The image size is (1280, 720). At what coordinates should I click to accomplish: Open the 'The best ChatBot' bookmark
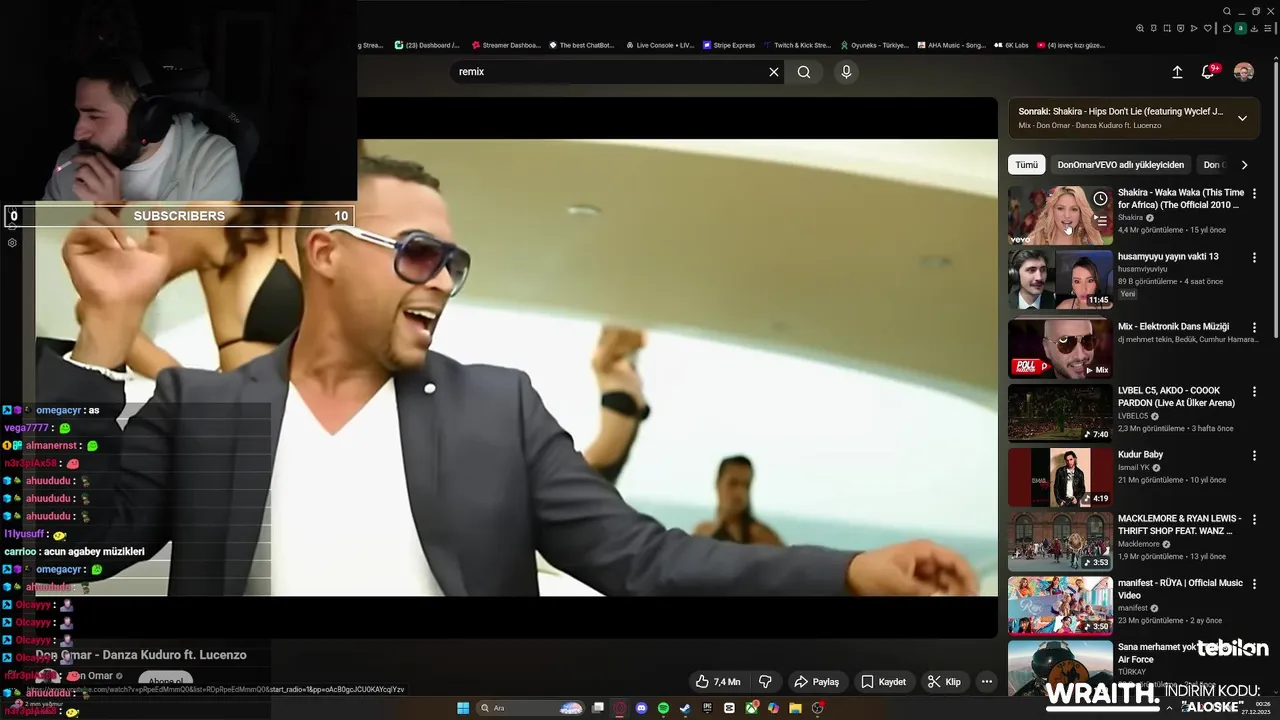coord(581,45)
